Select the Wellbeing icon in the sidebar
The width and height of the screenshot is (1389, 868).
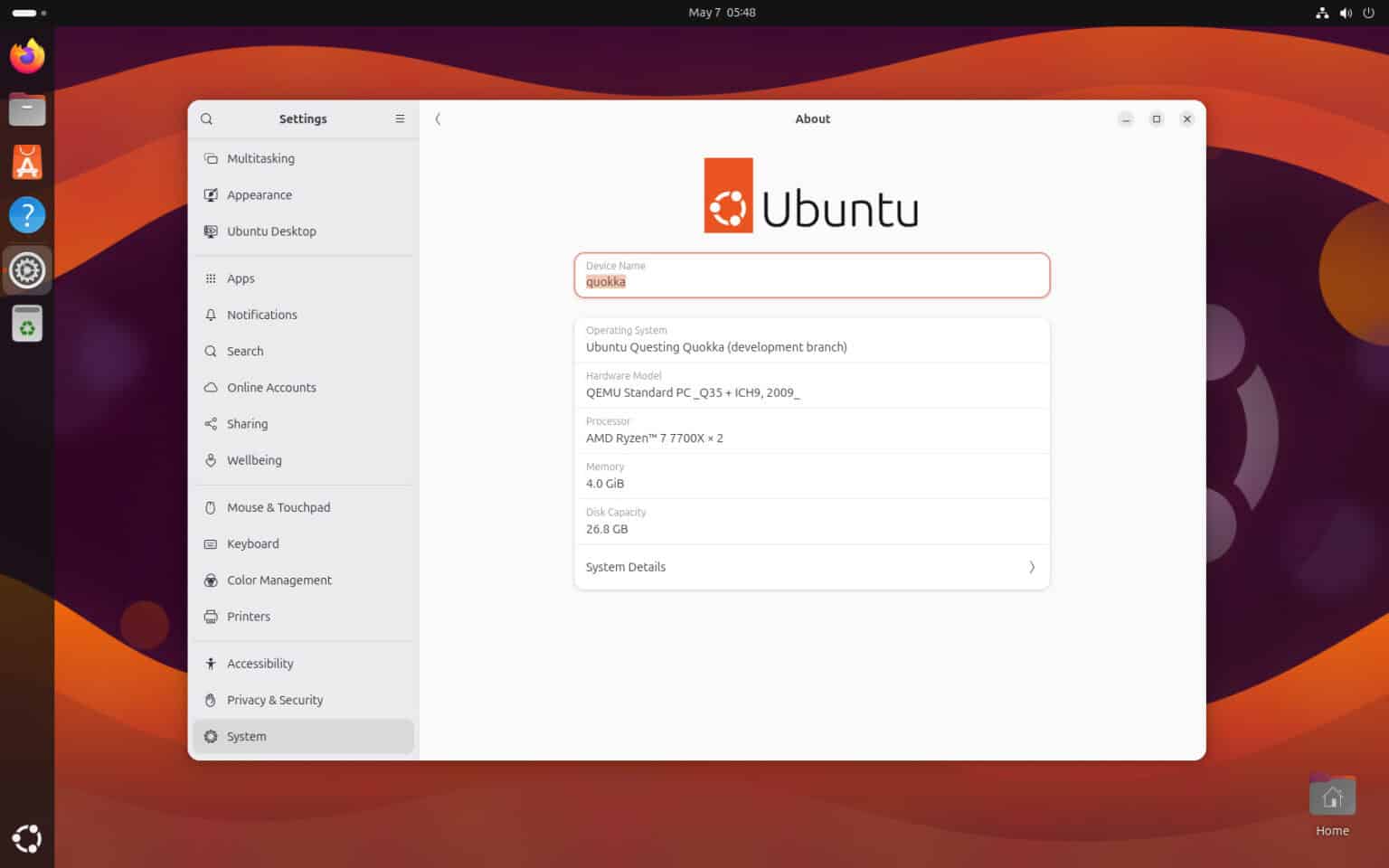point(210,460)
